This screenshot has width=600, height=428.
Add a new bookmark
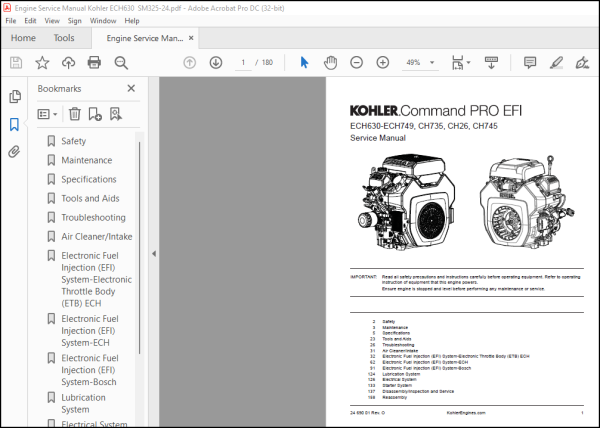(95, 114)
